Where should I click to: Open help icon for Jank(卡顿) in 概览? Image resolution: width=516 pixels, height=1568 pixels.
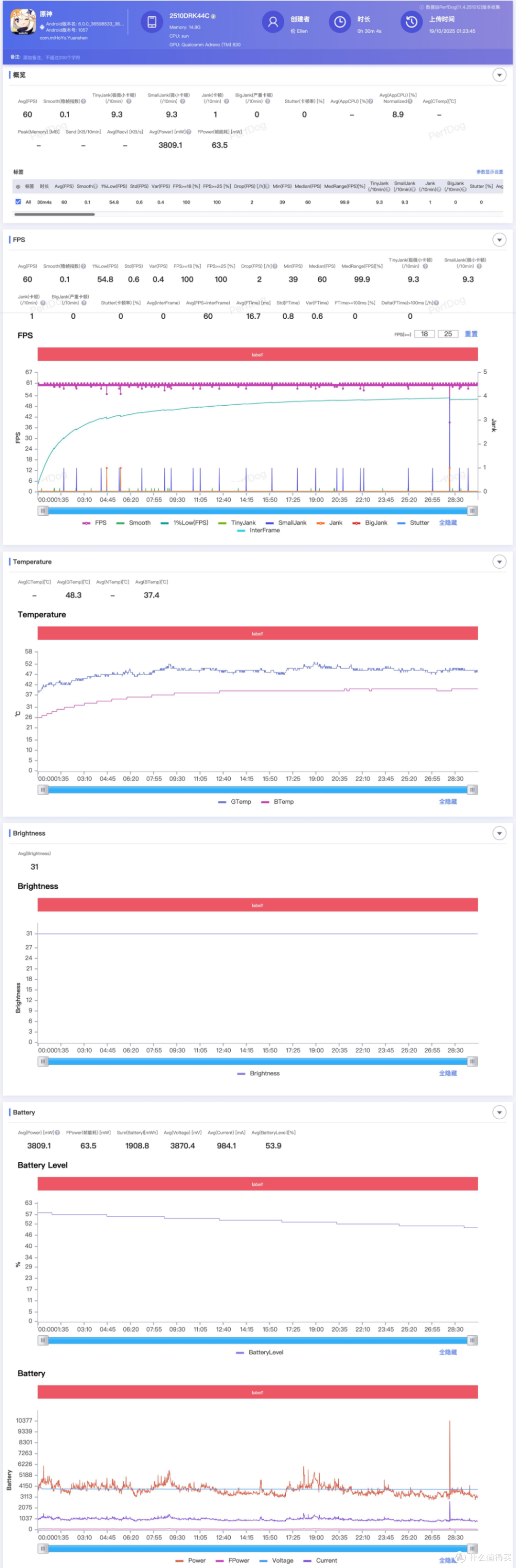click(226, 102)
